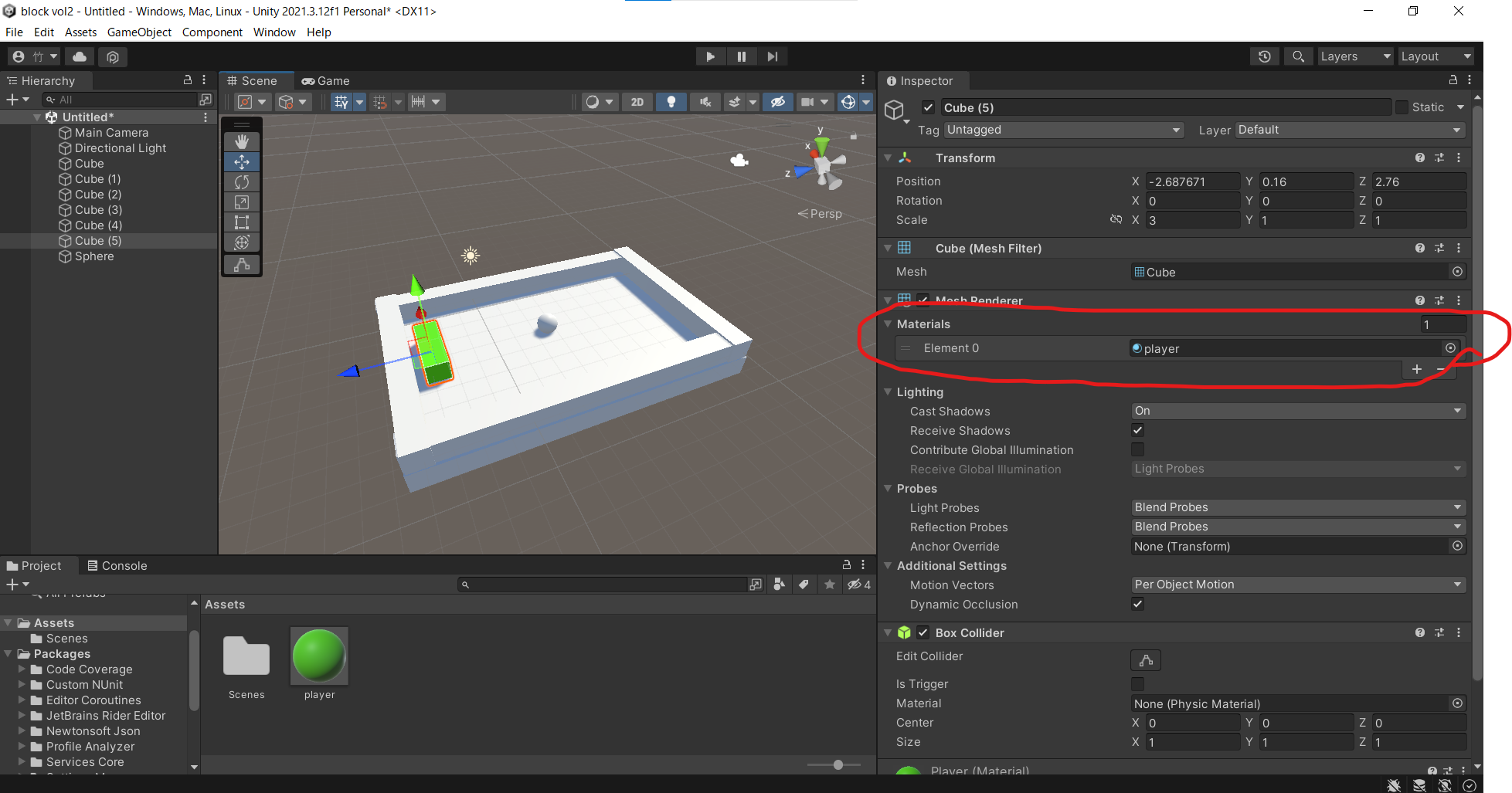This screenshot has width=1512, height=793.
Task: Toggle scene lighting bulb
Action: [x=671, y=102]
